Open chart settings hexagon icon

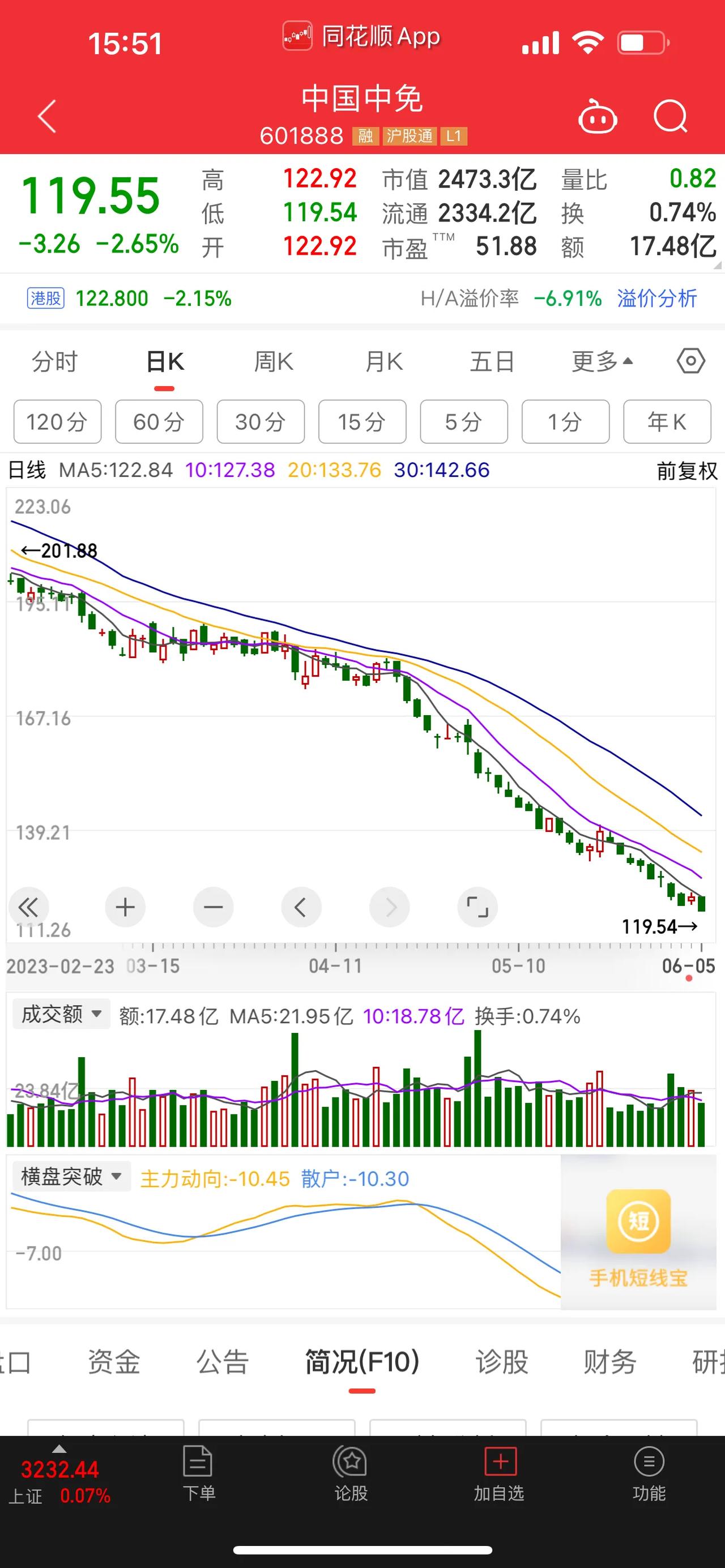tap(691, 361)
